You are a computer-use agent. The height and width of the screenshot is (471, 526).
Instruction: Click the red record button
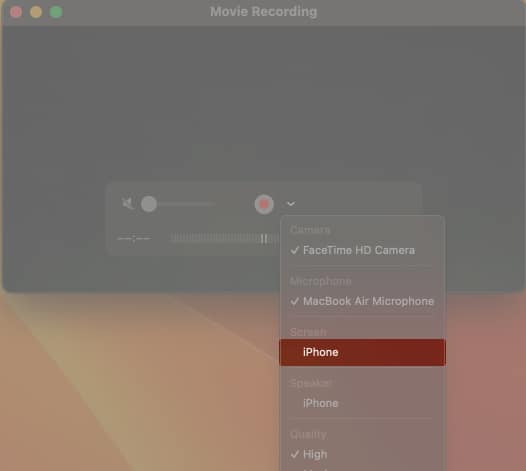pos(264,204)
